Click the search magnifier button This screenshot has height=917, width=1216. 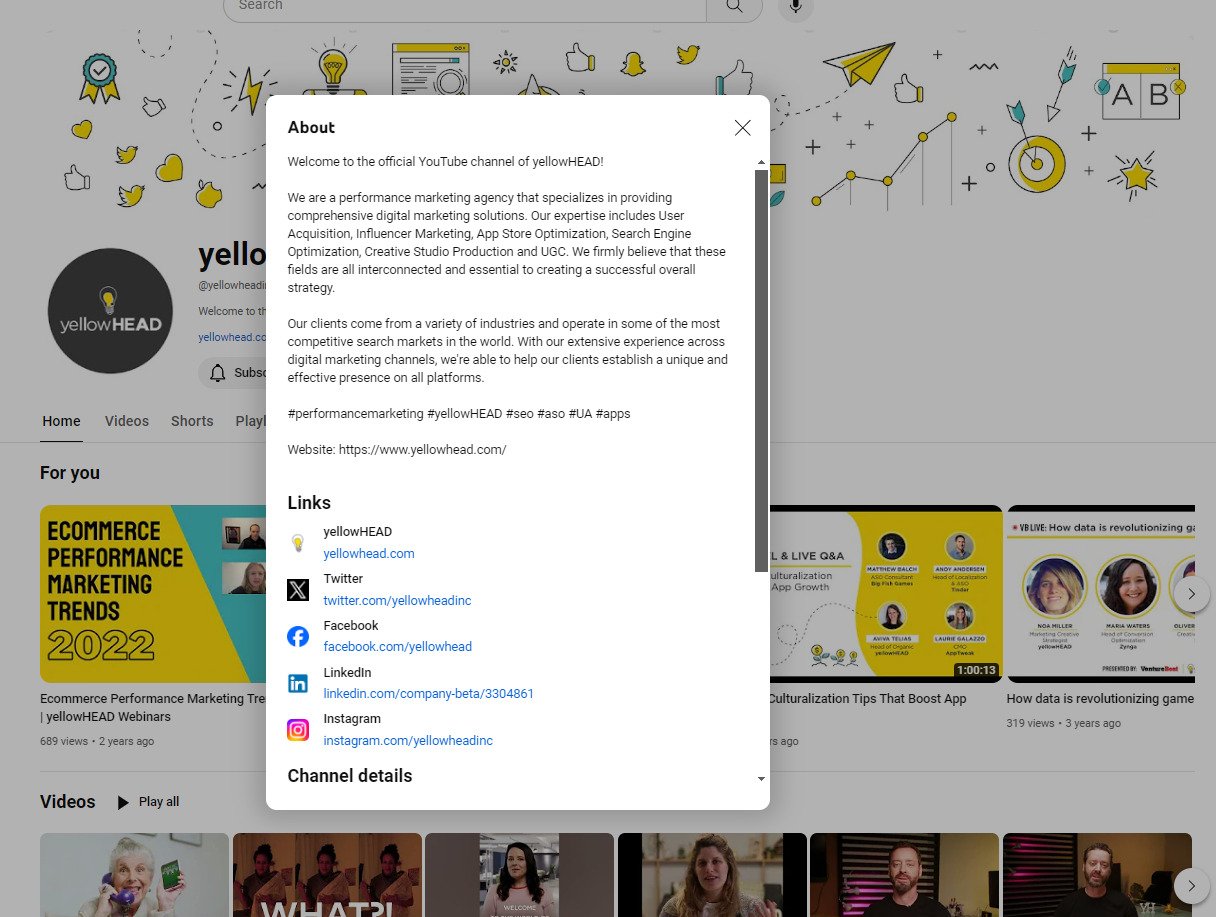(734, 6)
